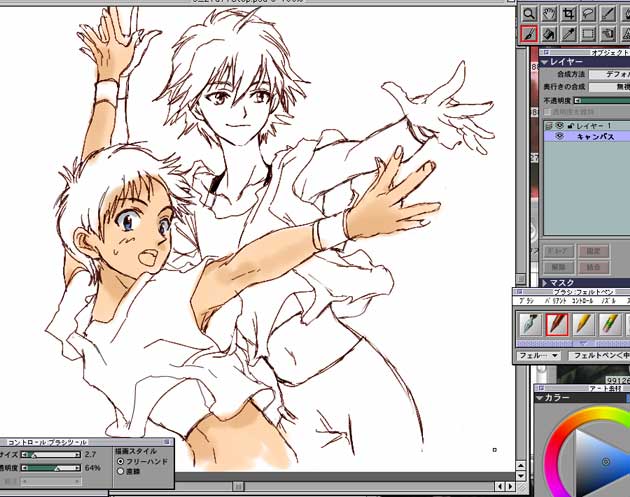Open the 奥行きの合成 dropdown

click(x=609, y=87)
